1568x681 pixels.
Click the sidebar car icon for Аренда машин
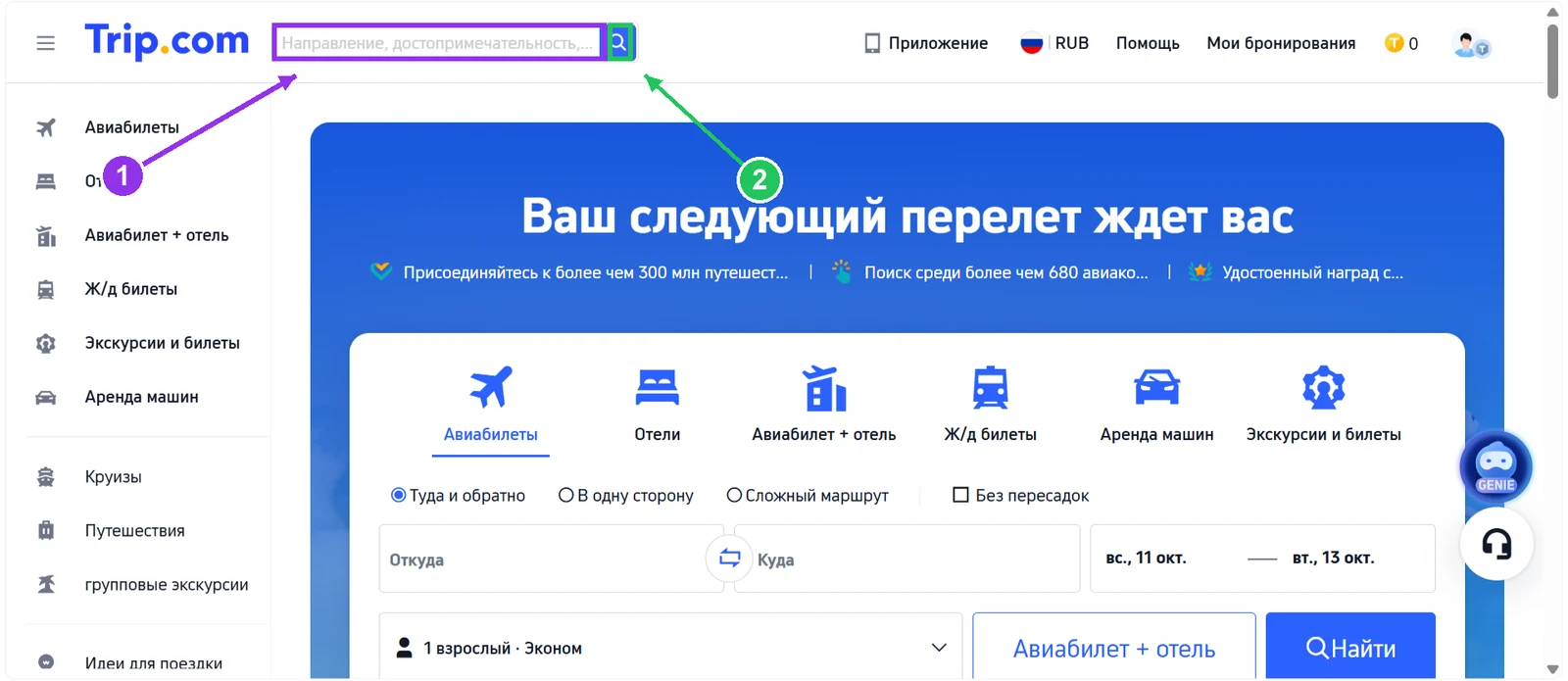coord(46,397)
